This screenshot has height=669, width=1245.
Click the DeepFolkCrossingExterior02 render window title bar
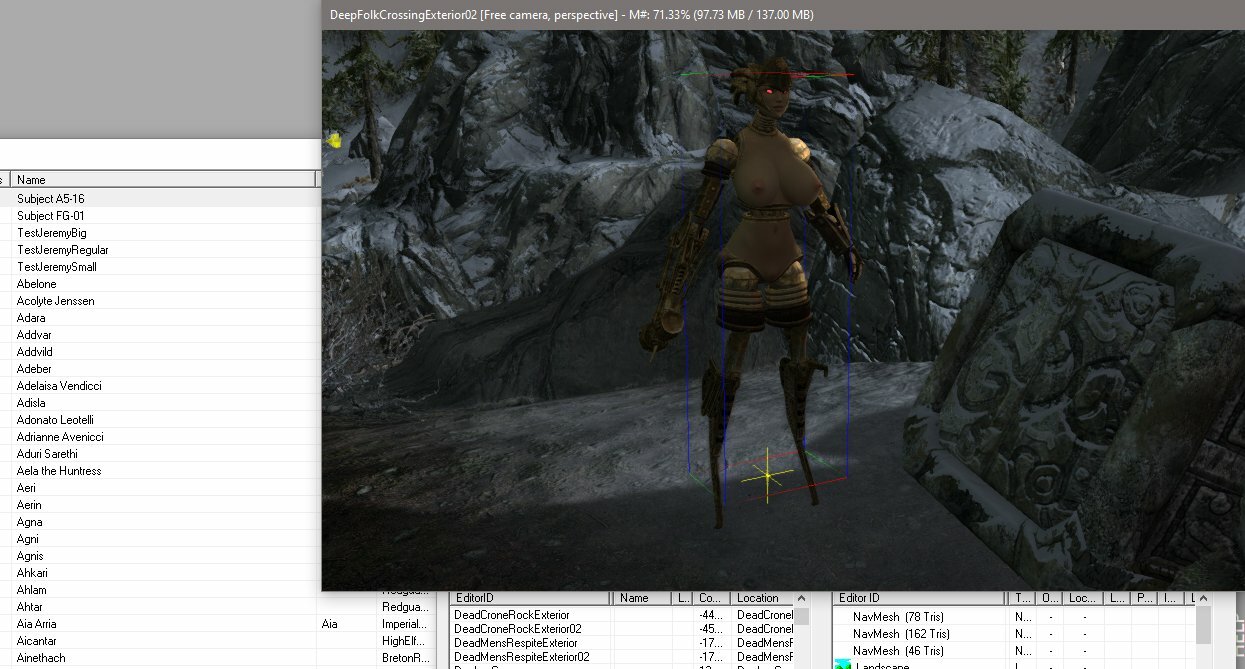783,15
